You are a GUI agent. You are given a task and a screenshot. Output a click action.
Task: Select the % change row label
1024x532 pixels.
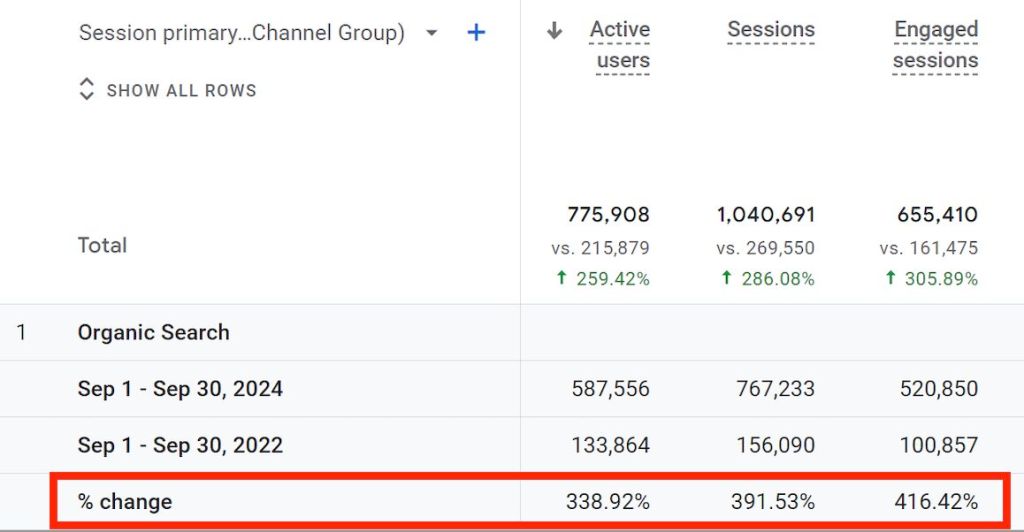tap(125, 501)
